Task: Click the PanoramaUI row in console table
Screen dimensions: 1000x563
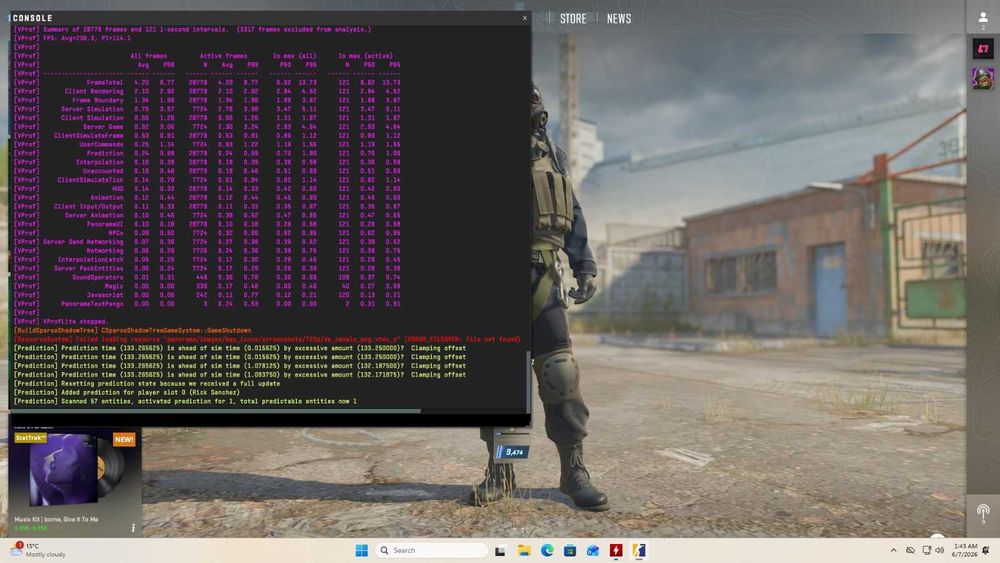Action: click(x=207, y=224)
